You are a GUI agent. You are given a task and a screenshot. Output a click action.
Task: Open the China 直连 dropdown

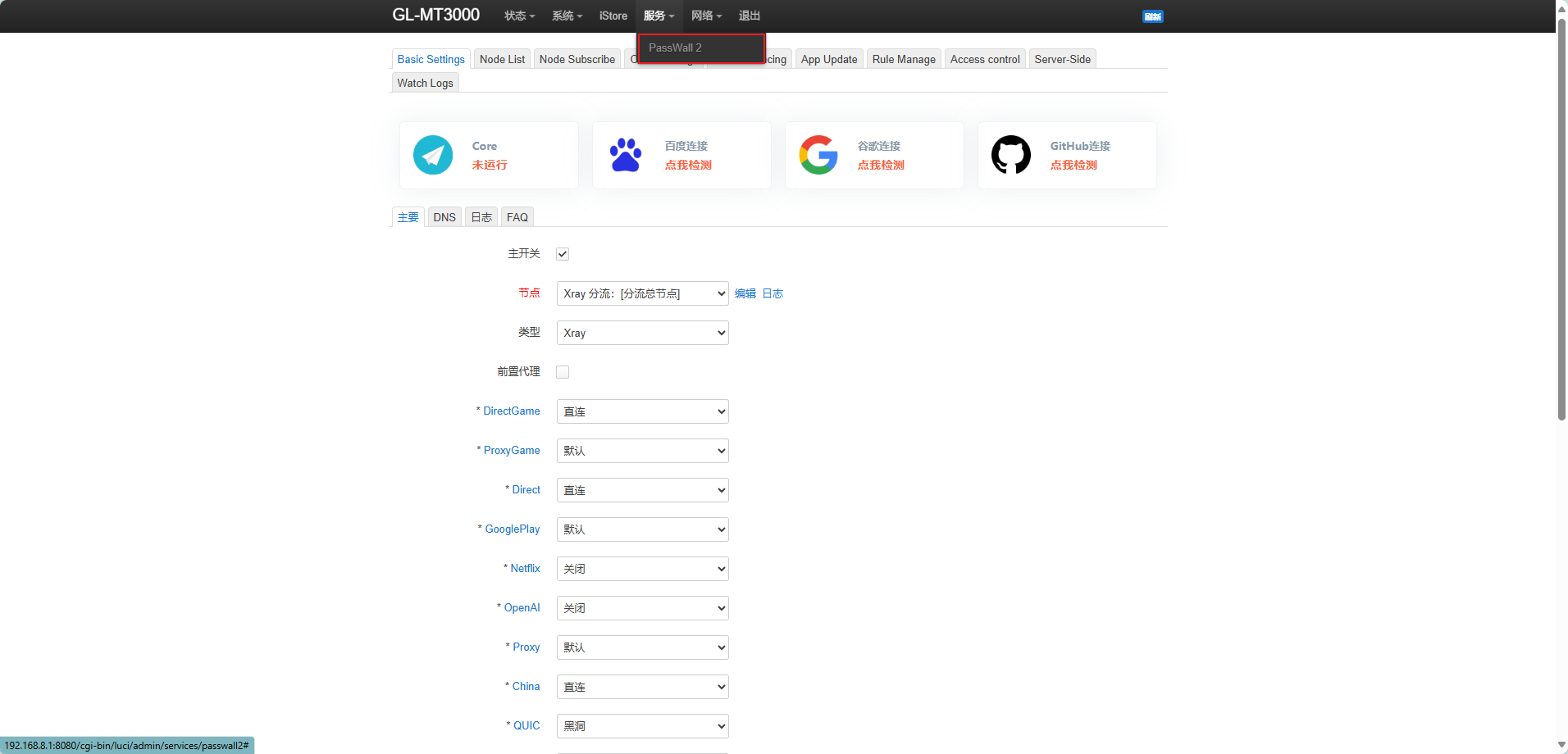coord(642,686)
